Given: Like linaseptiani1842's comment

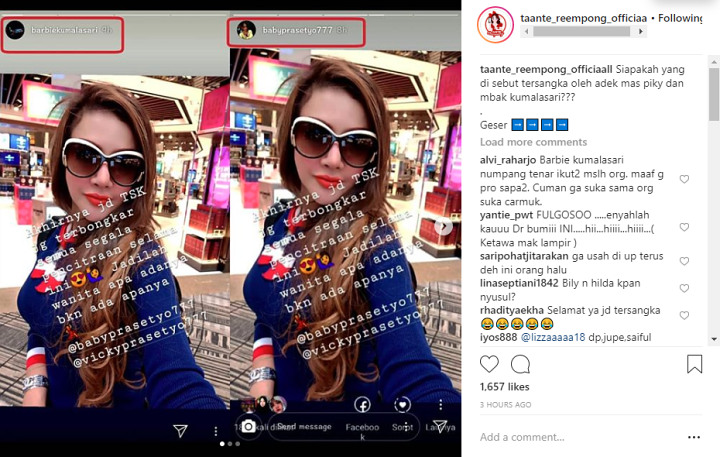Looking at the screenshot, I should [x=684, y=288].
